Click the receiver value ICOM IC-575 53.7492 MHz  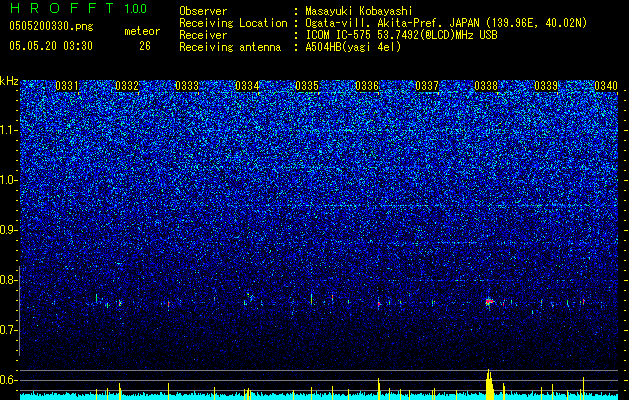[x=401, y=35]
